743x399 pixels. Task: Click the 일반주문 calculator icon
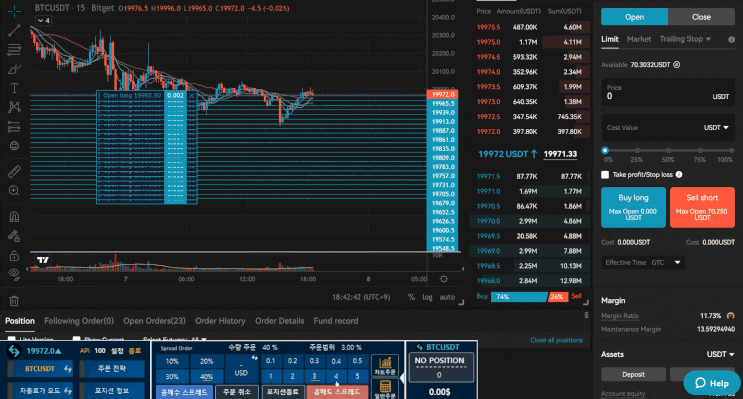[x=385, y=389]
